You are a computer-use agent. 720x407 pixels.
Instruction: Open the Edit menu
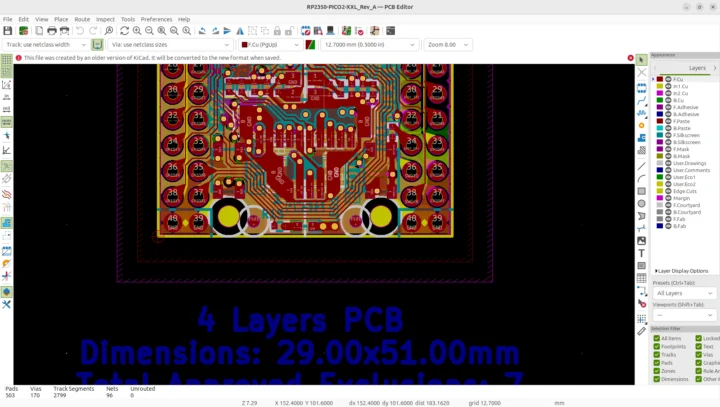click(23, 19)
